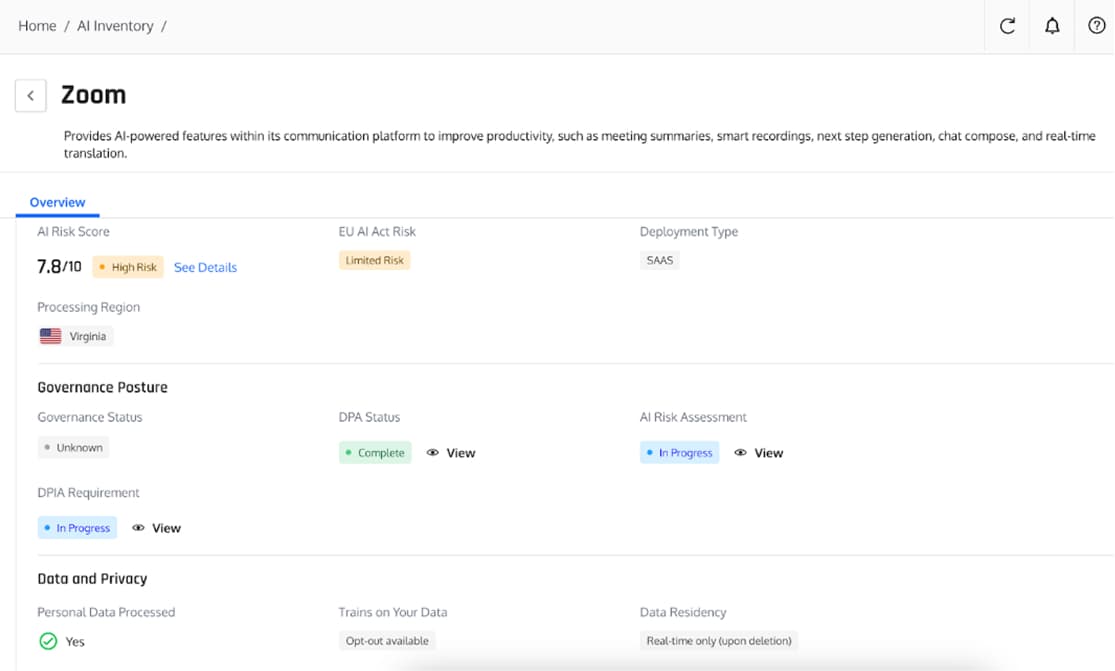The image size is (1115, 671).
Task: Click the green checkmark beside Yes
Action: click(x=48, y=641)
